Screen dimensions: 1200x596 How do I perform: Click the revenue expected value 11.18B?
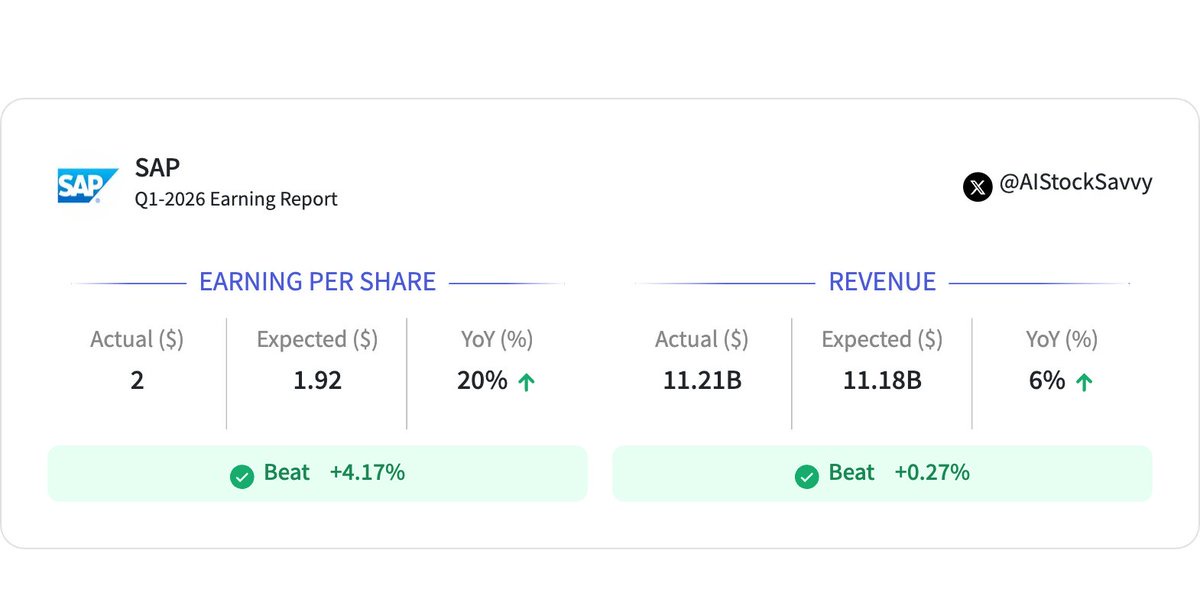(882, 381)
